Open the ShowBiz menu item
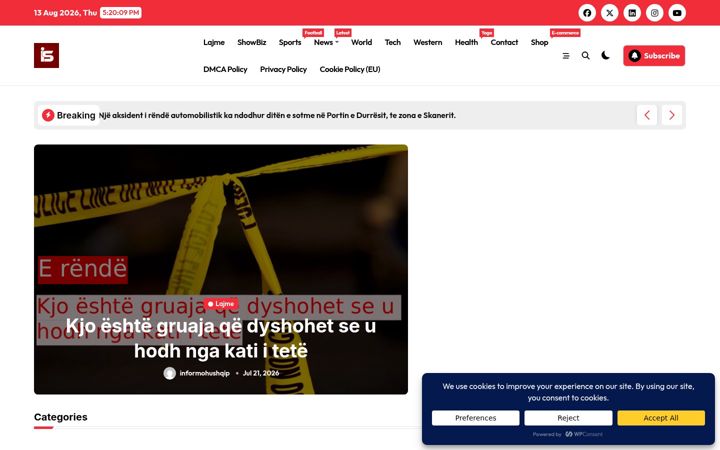Viewport: 720px width, 450px height. click(x=252, y=42)
